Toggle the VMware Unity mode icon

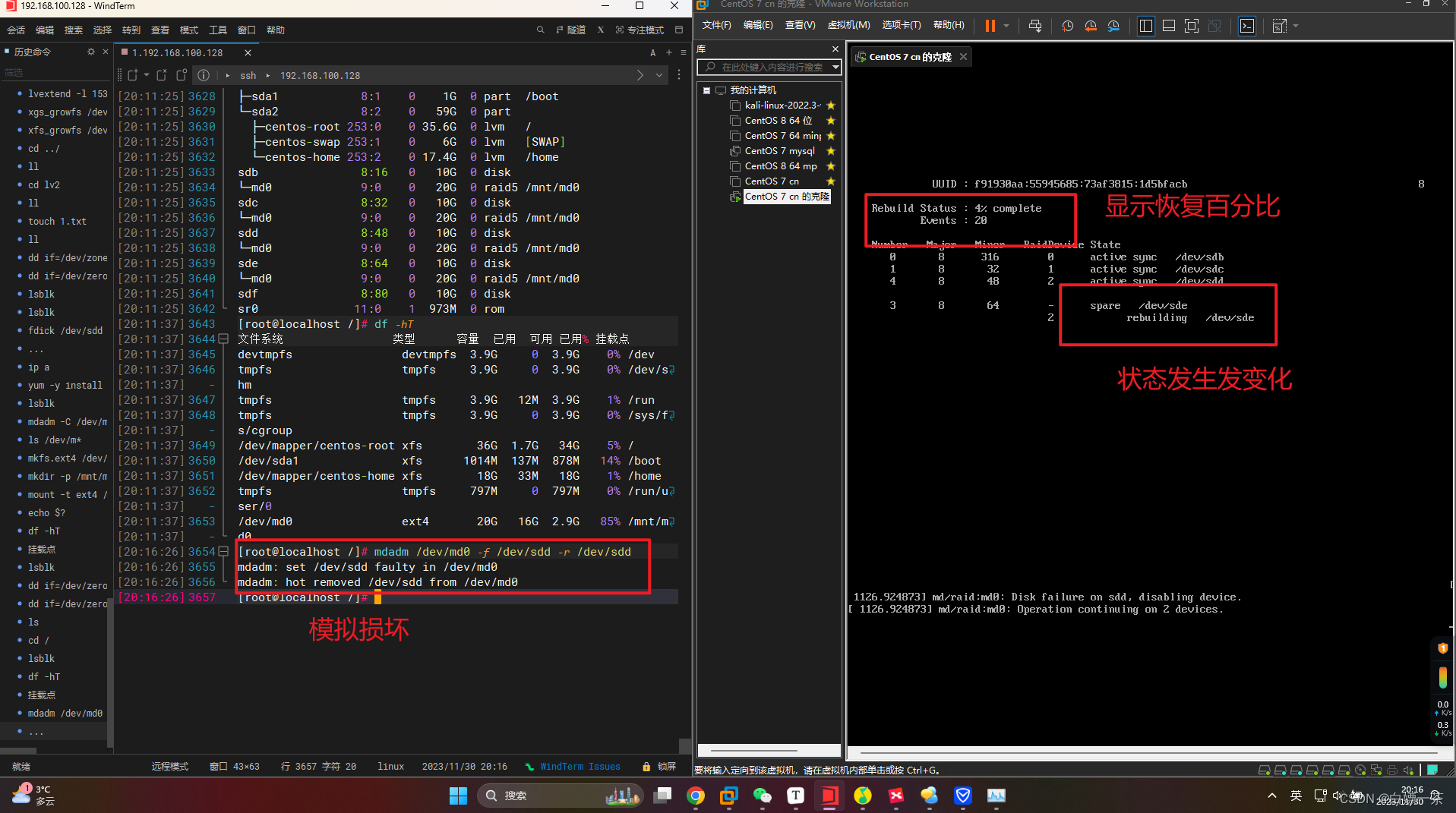(1214, 26)
